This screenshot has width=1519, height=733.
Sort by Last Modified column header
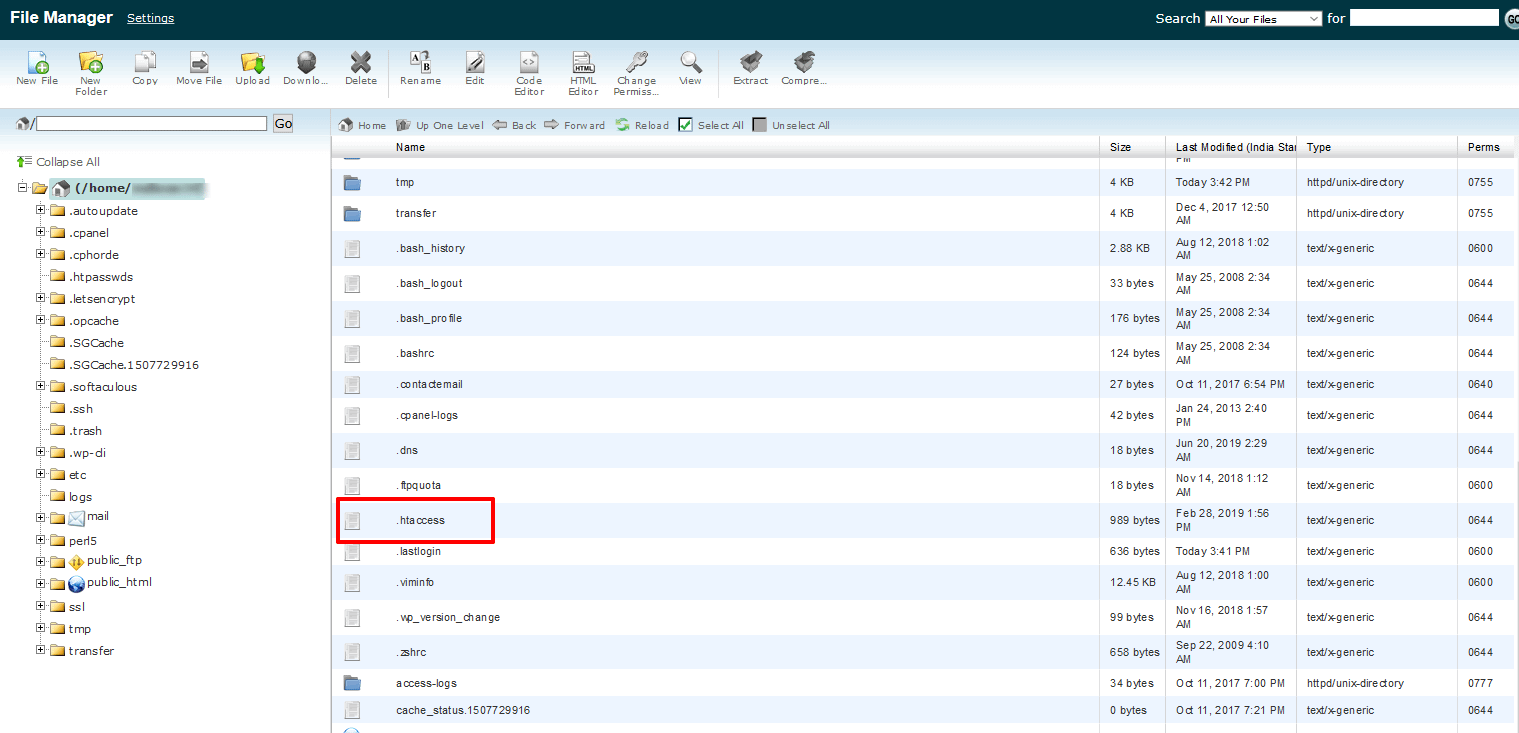click(1236, 147)
